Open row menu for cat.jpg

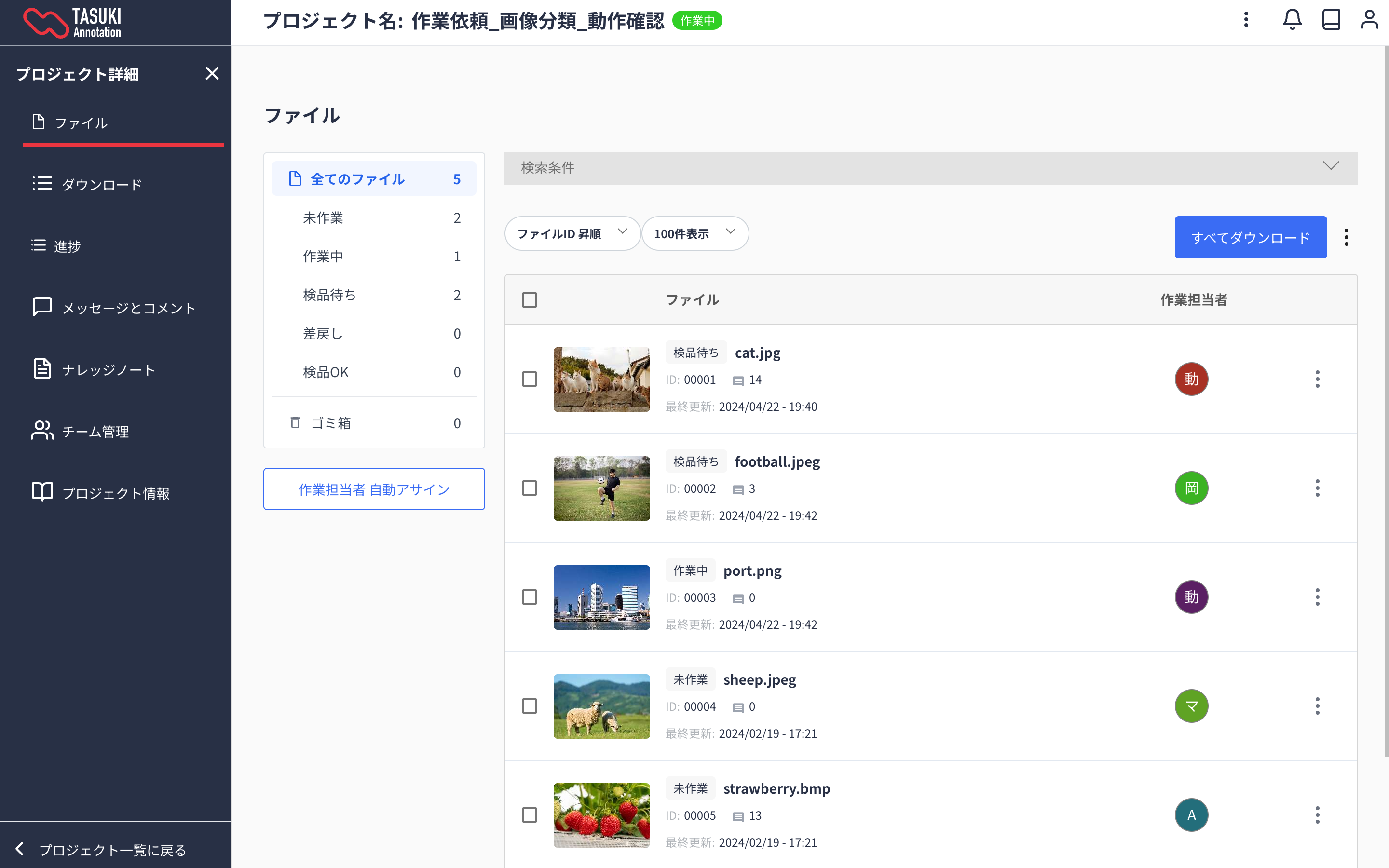(x=1317, y=379)
